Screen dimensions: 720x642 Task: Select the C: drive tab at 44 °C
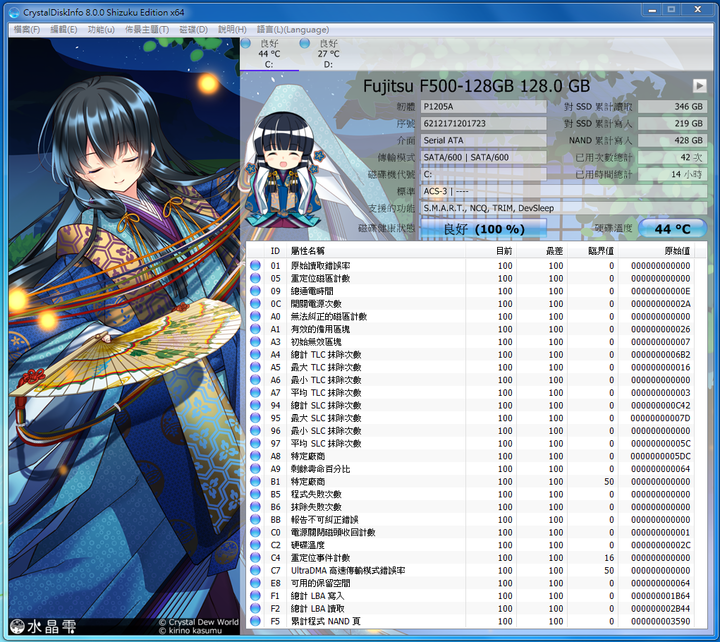pyautogui.click(x=269, y=54)
